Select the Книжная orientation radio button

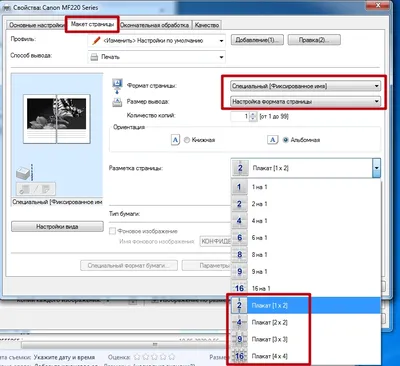(x=187, y=140)
